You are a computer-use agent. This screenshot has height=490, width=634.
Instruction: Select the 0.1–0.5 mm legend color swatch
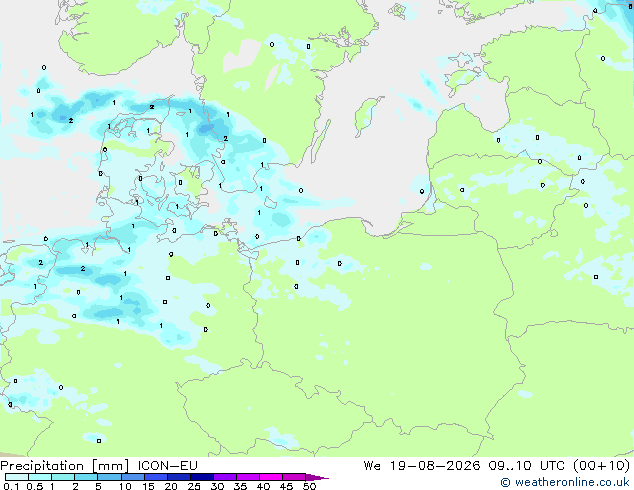(17, 477)
